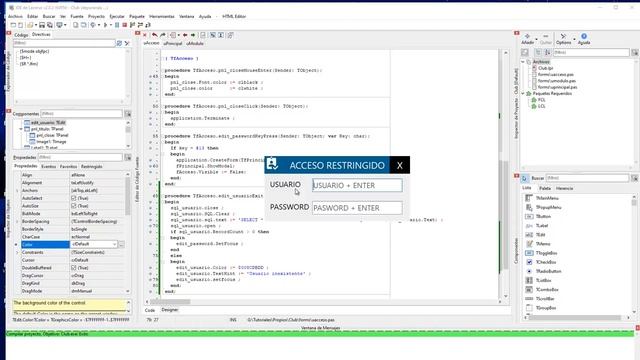Switch to the uModulo editor tab
This screenshot has height=360, width=640.
point(195,43)
